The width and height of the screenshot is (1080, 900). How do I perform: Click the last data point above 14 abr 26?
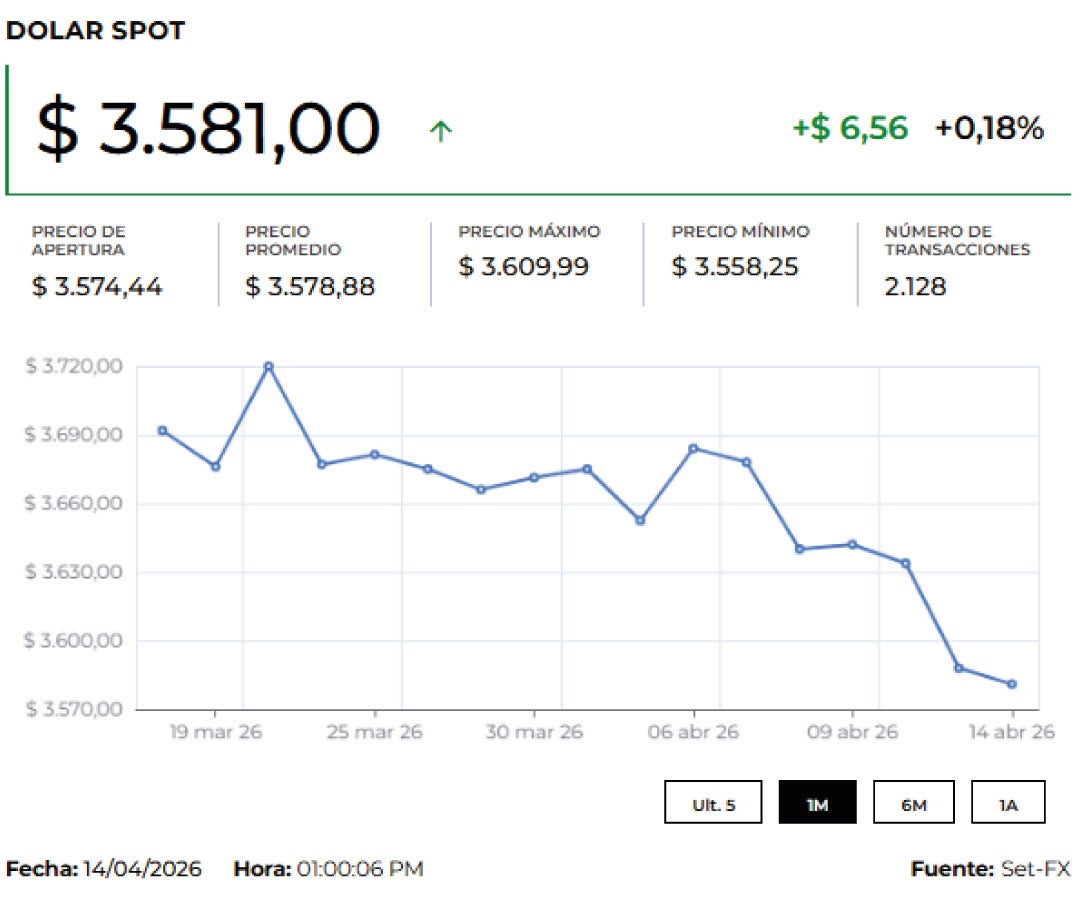click(1012, 684)
